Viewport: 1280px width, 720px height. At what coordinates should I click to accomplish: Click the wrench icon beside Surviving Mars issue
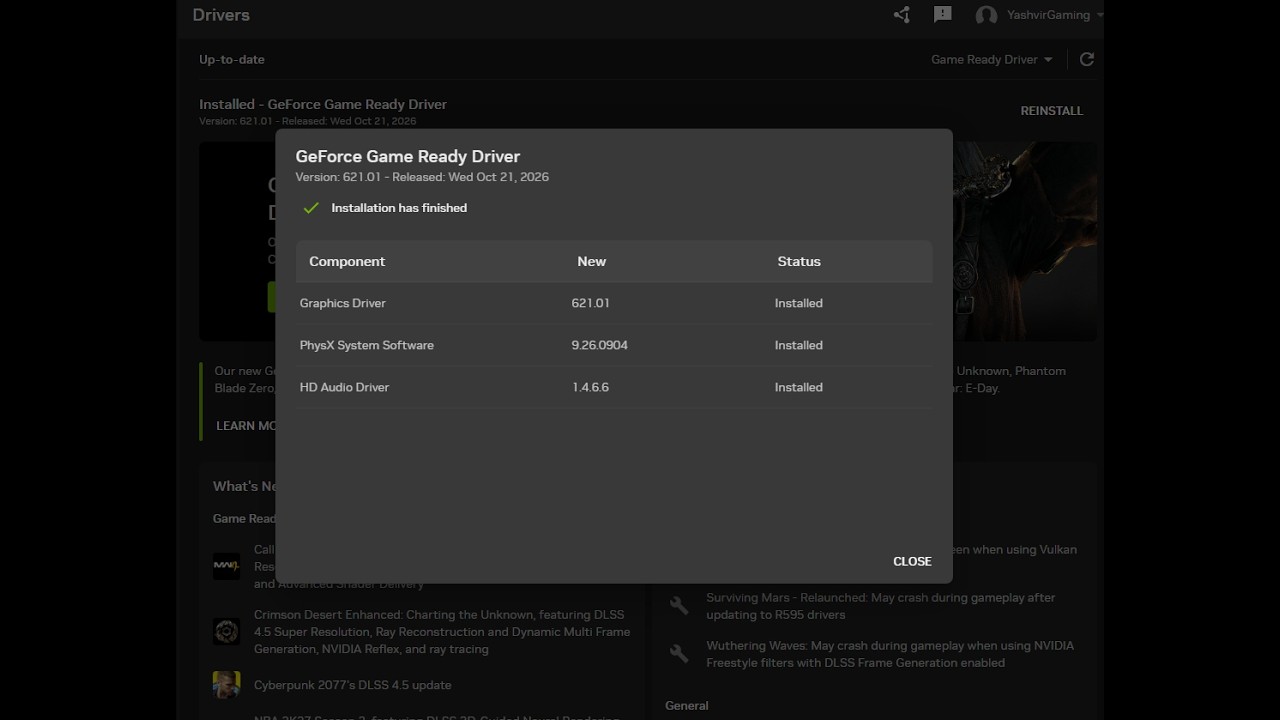679,606
